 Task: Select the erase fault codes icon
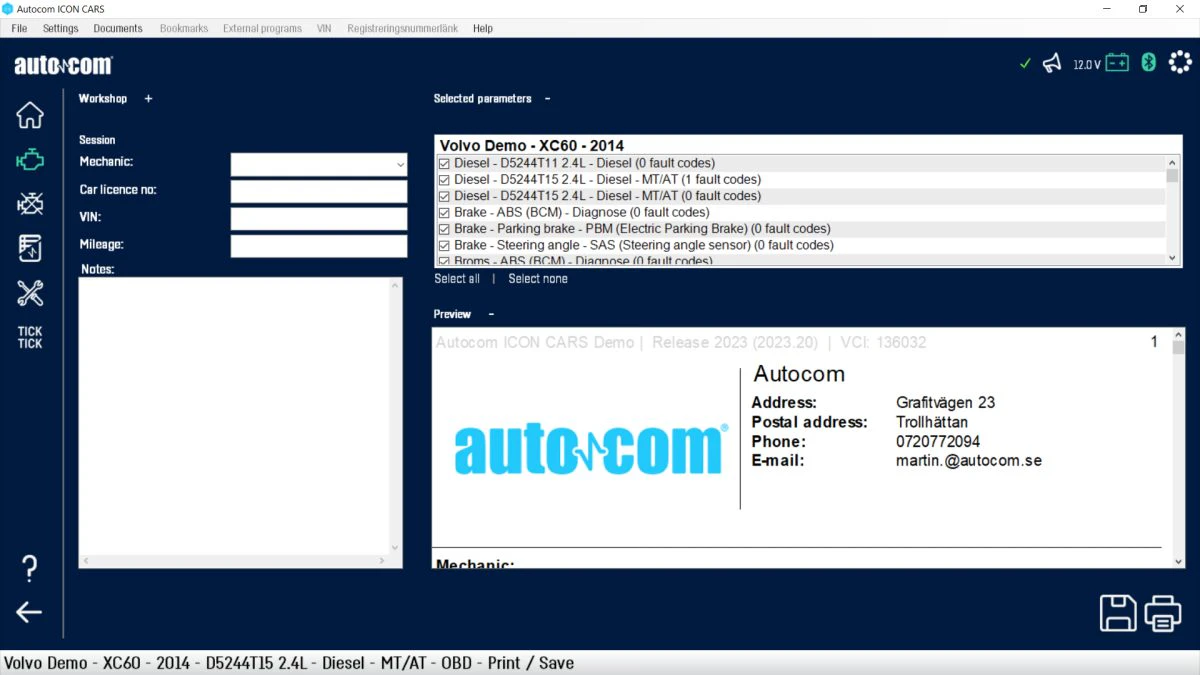pyautogui.click(x=30, y=202)
